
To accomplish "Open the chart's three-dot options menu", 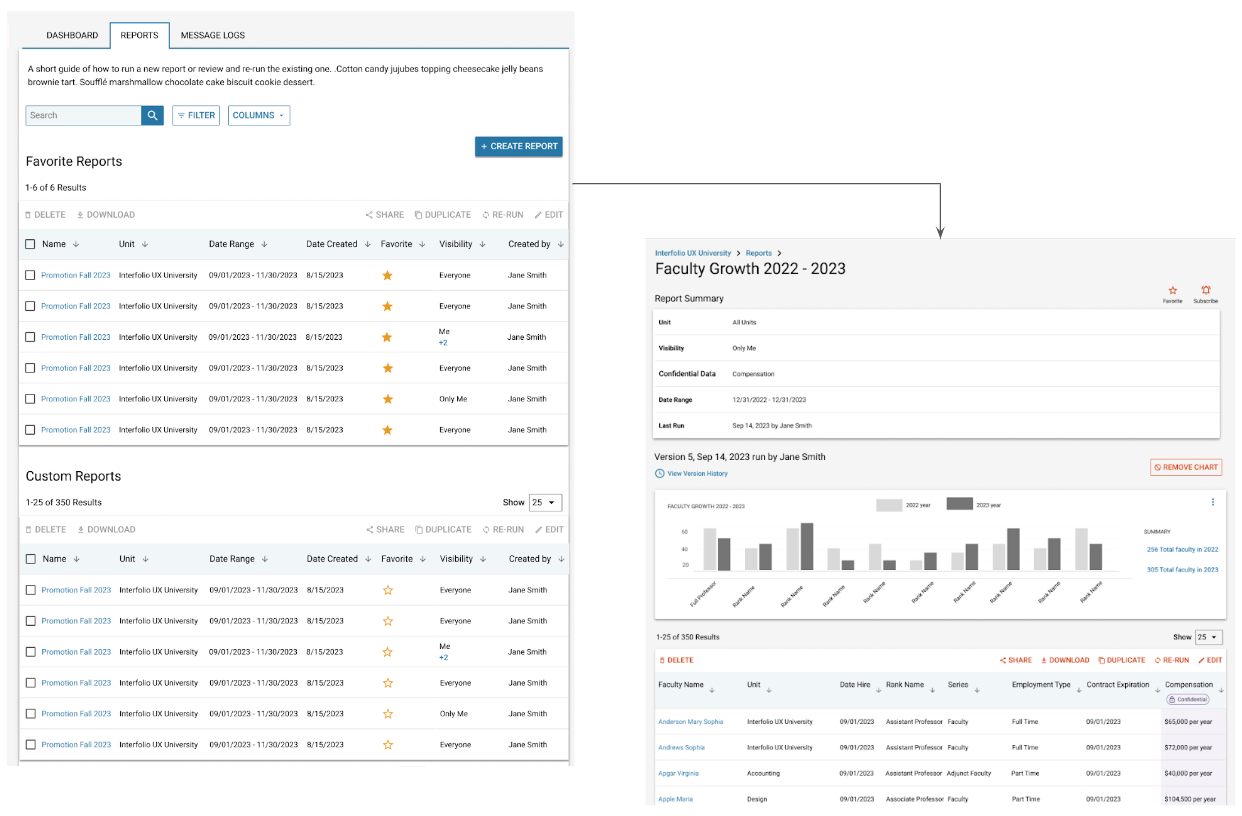I will tap(1212, 502).
